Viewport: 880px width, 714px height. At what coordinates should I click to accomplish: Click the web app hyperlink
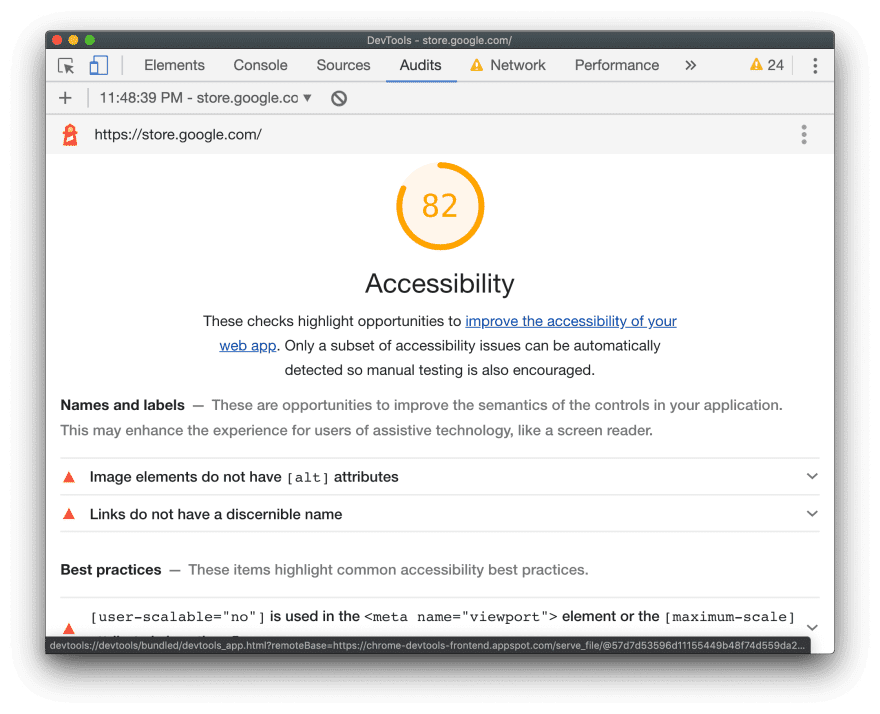247,345
